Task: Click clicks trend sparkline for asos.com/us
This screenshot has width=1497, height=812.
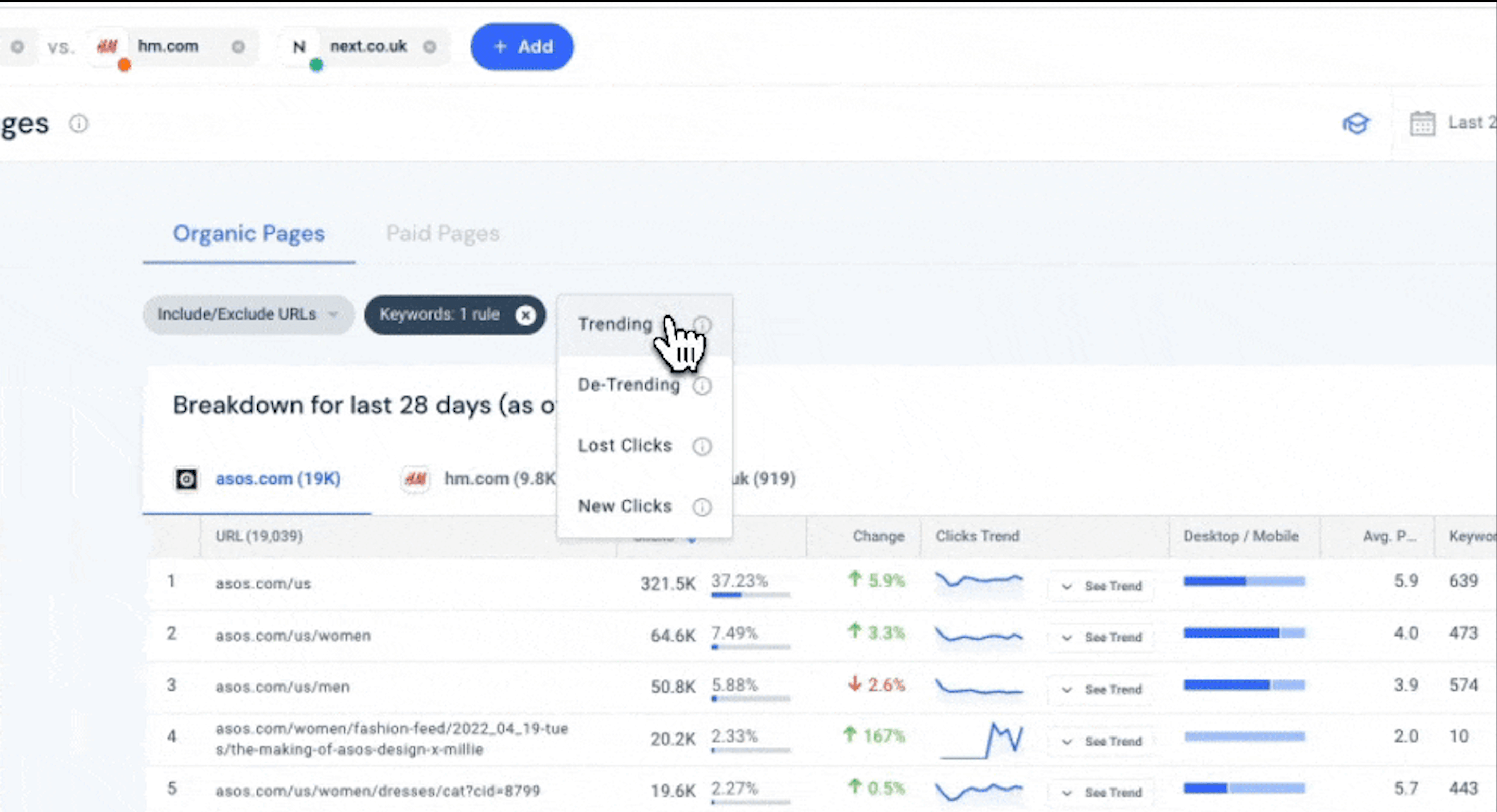Action: (979, 580)
